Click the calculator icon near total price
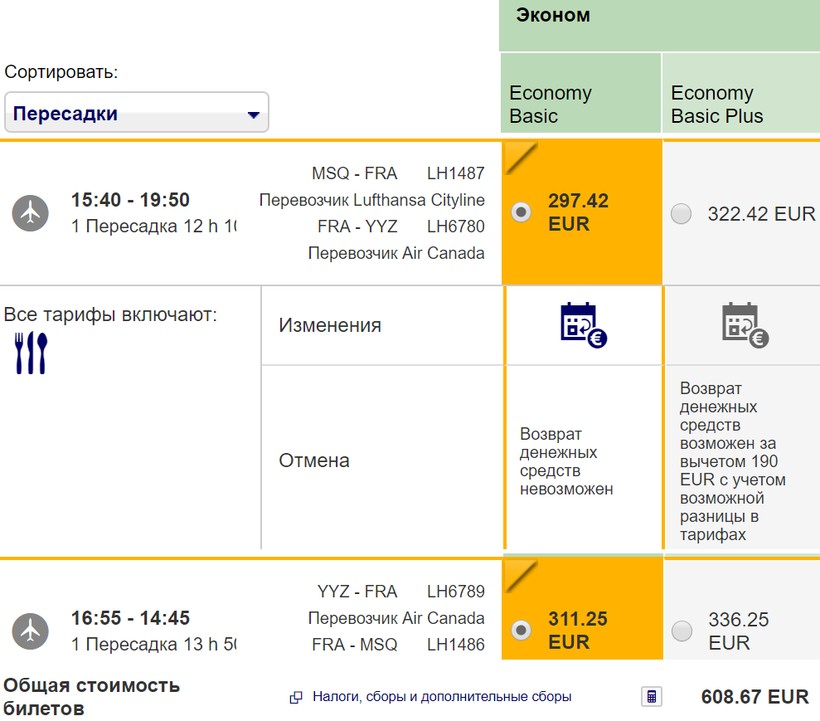The image size is (820, 721). [651, 696]
